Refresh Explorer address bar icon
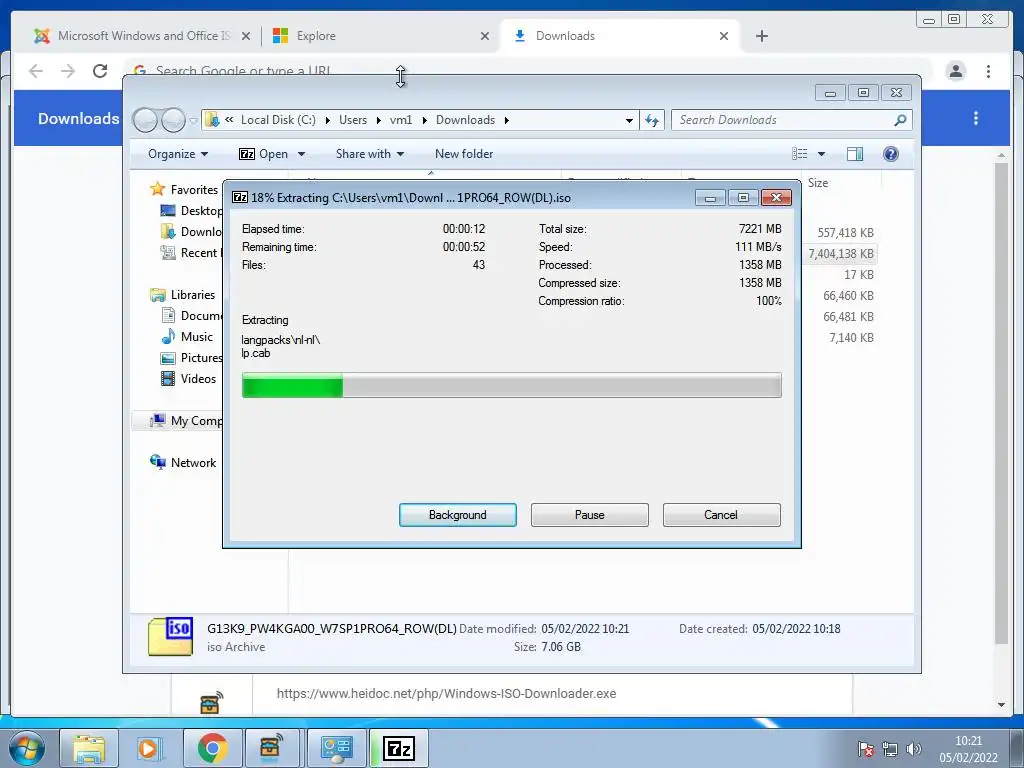 pyautogui.click(x=652, y=120)
